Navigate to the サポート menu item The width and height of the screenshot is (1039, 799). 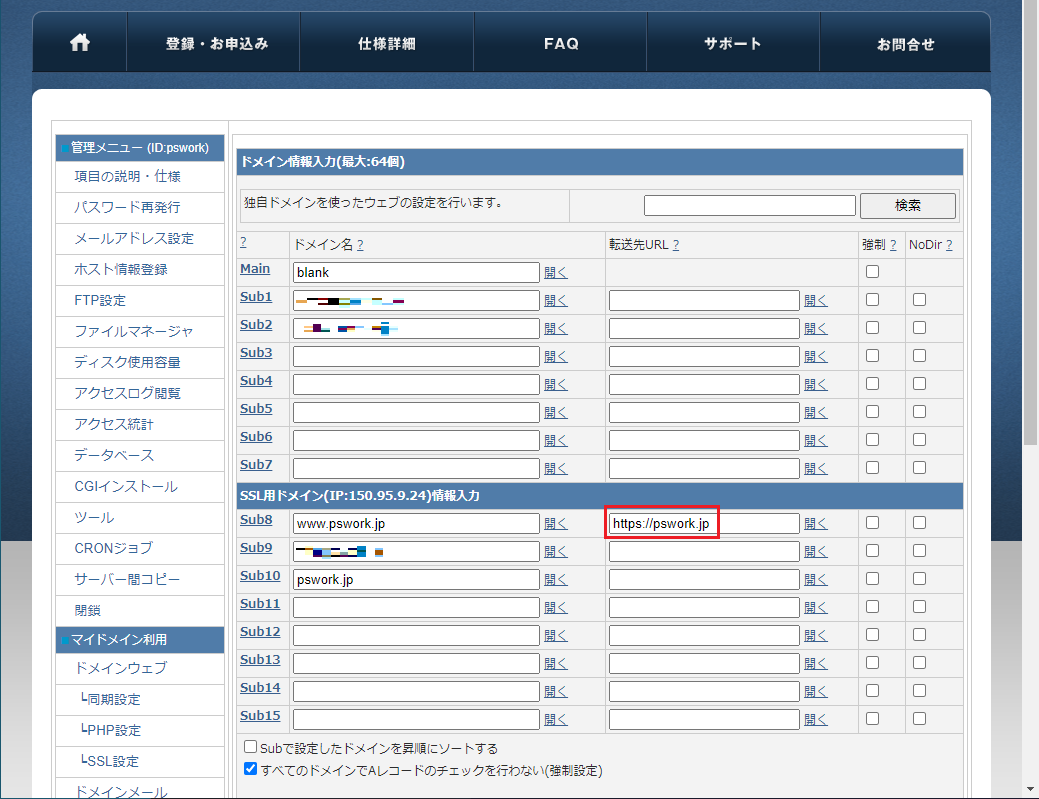[x=733, y=42]
